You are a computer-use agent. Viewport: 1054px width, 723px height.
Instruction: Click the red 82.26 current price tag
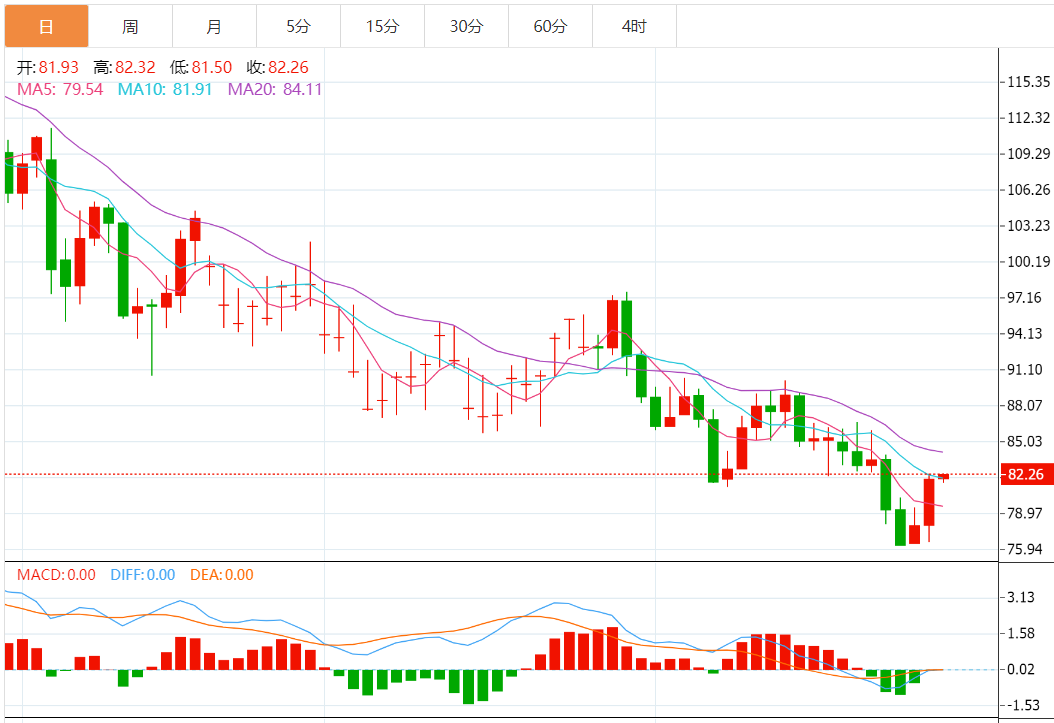(x=1026, y=474)
